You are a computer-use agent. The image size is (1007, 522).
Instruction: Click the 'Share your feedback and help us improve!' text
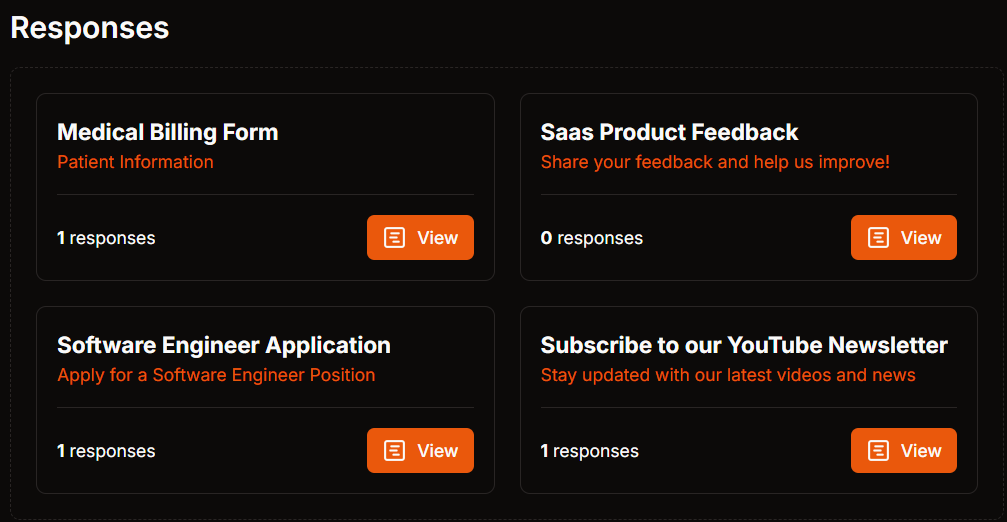click(715, 162)
